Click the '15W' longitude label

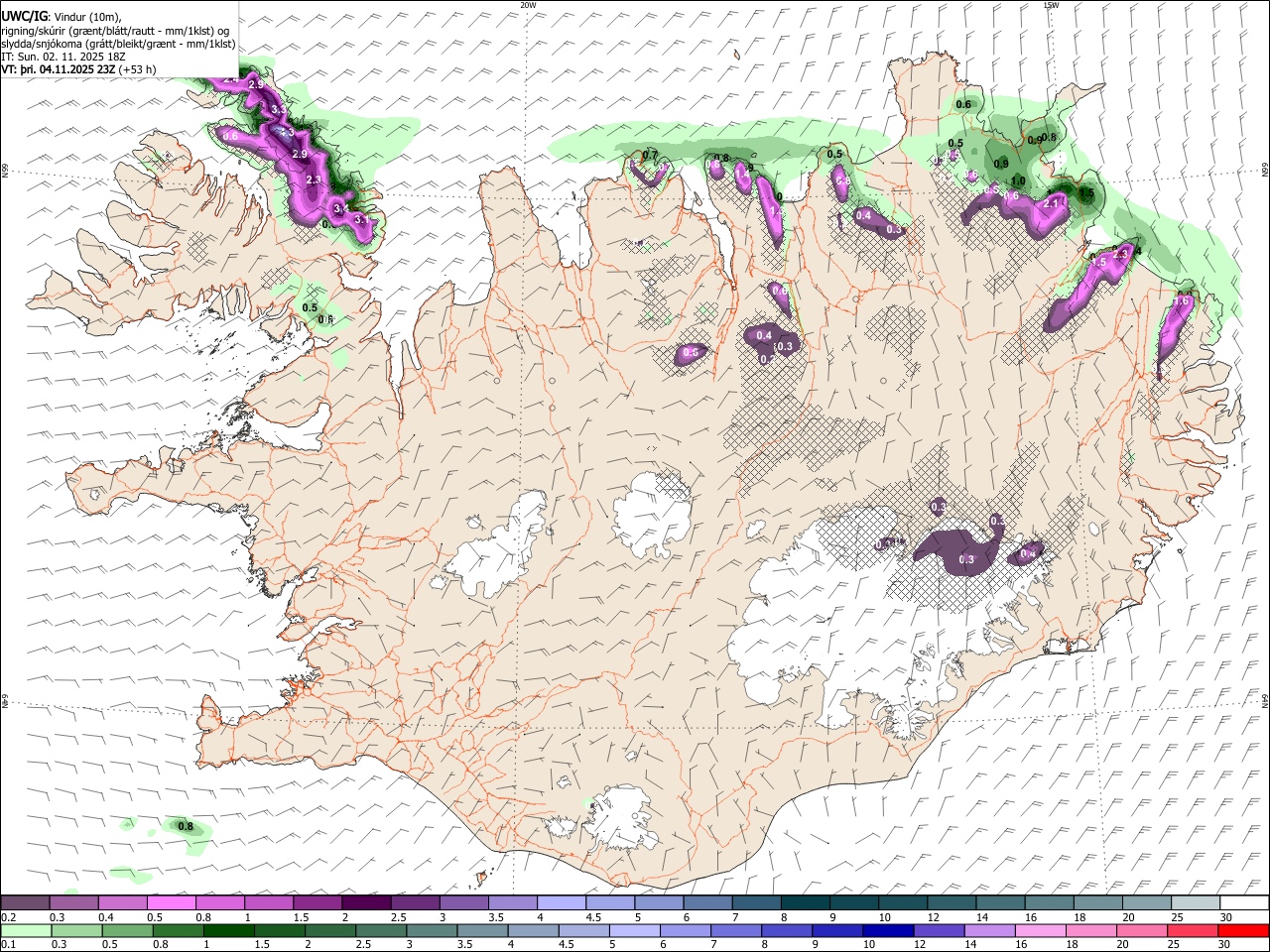click(1051, 5)
